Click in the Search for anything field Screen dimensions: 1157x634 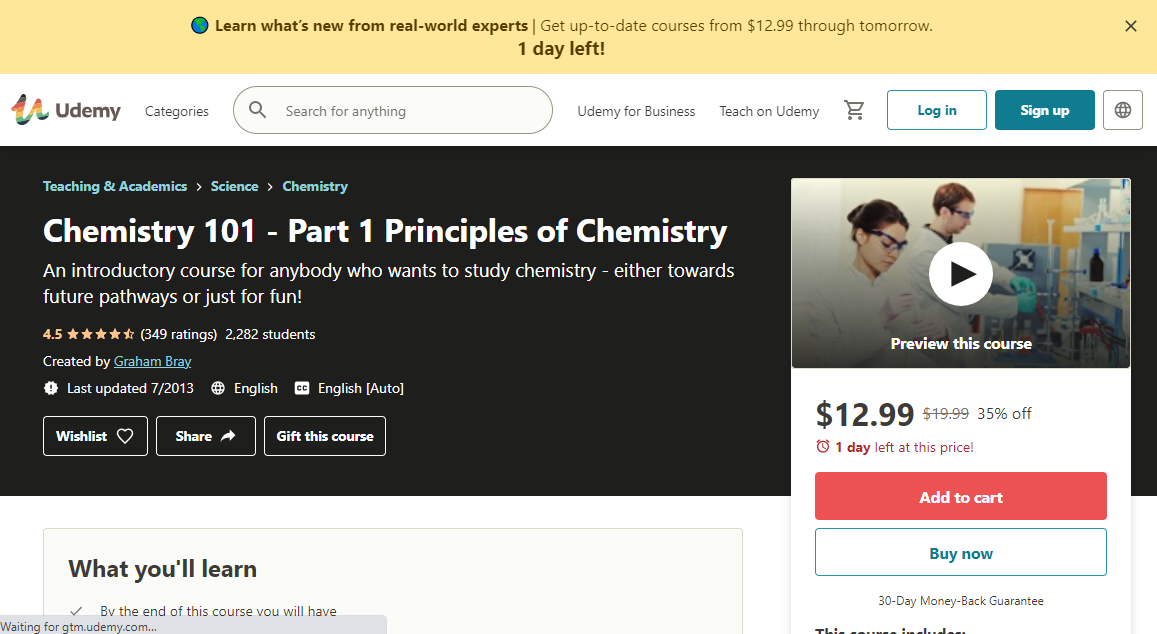click(410, 111)
